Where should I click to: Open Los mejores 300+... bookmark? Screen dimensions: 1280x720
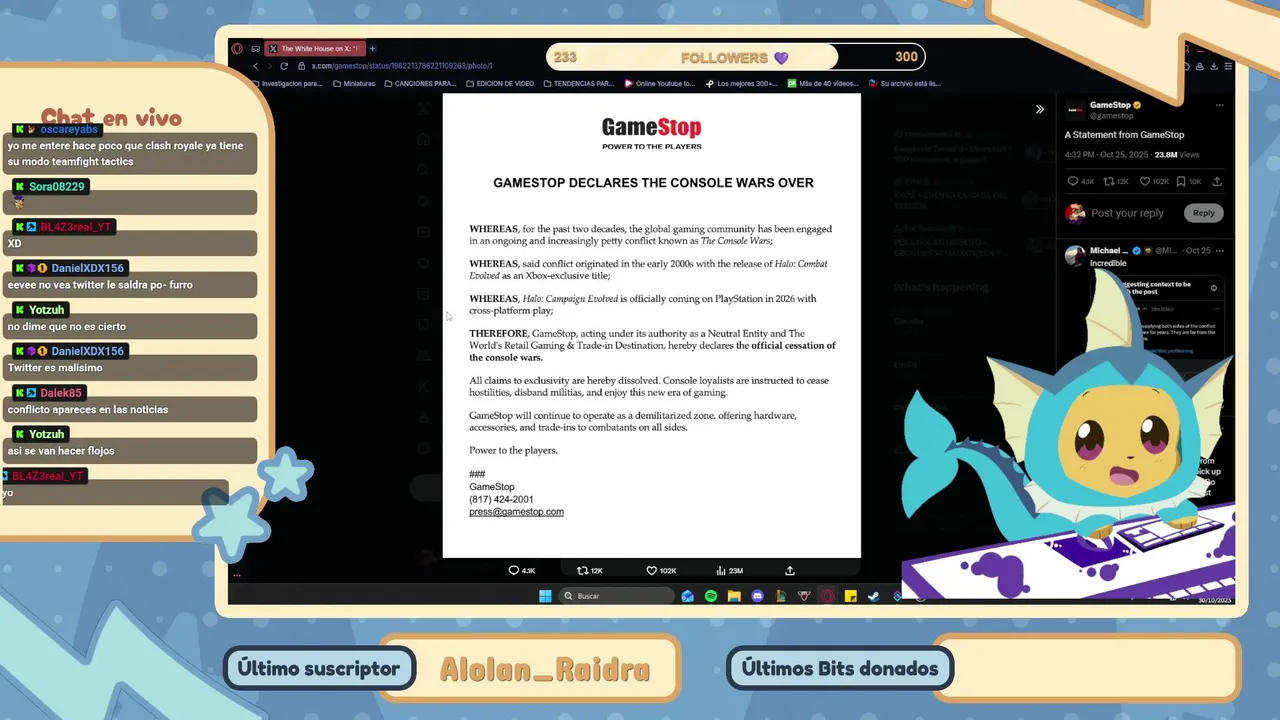click(x=741, y=84)
